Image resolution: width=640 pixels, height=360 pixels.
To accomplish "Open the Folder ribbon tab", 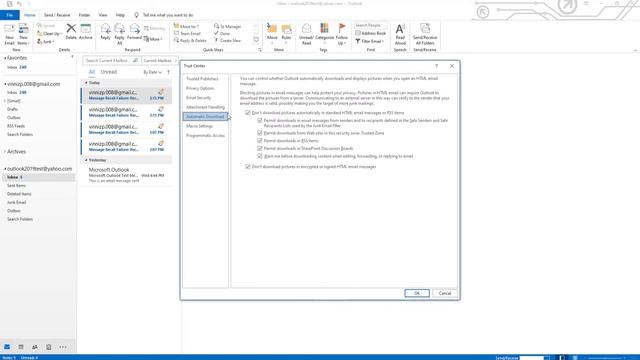I will (84, 15).
